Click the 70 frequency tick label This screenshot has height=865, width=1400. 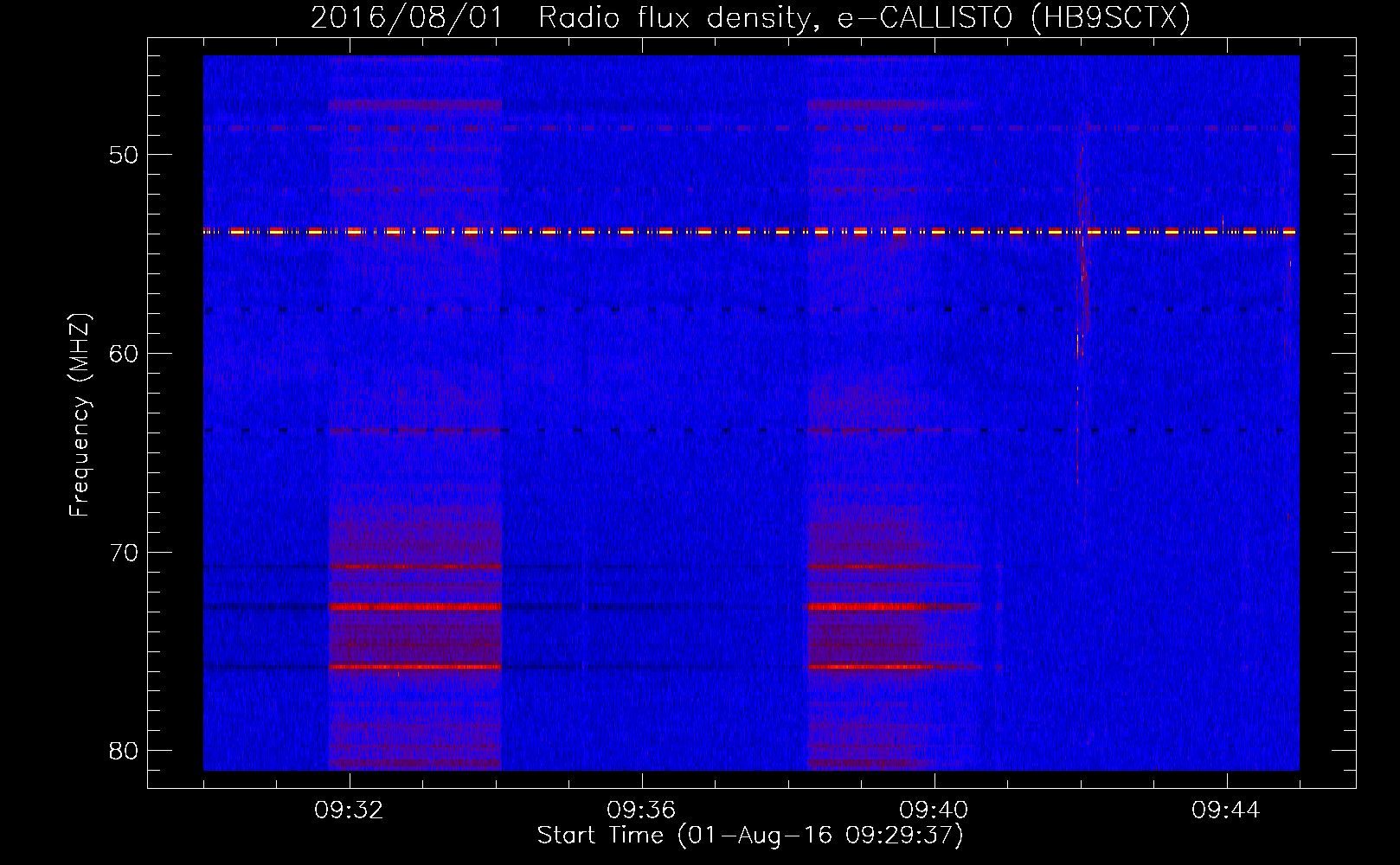[x=124, y=553]
